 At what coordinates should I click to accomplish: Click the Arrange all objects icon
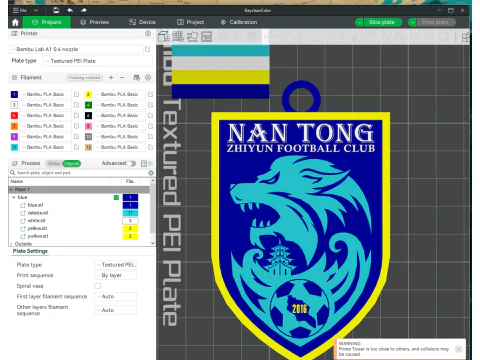(x=207, y=36)
